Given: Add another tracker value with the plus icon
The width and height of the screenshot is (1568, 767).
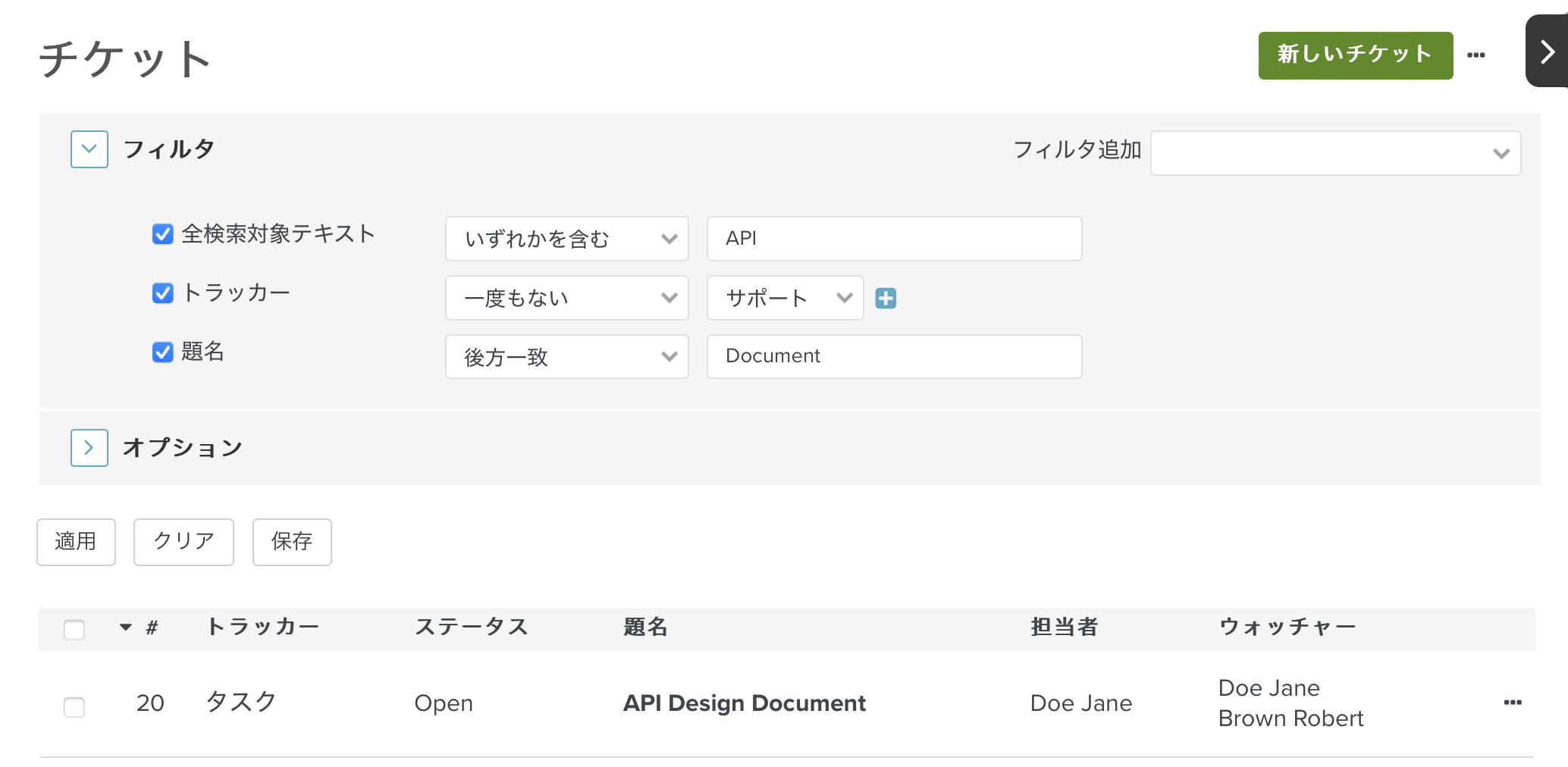Looking at the screenshot, I should [x=886, y=298].
